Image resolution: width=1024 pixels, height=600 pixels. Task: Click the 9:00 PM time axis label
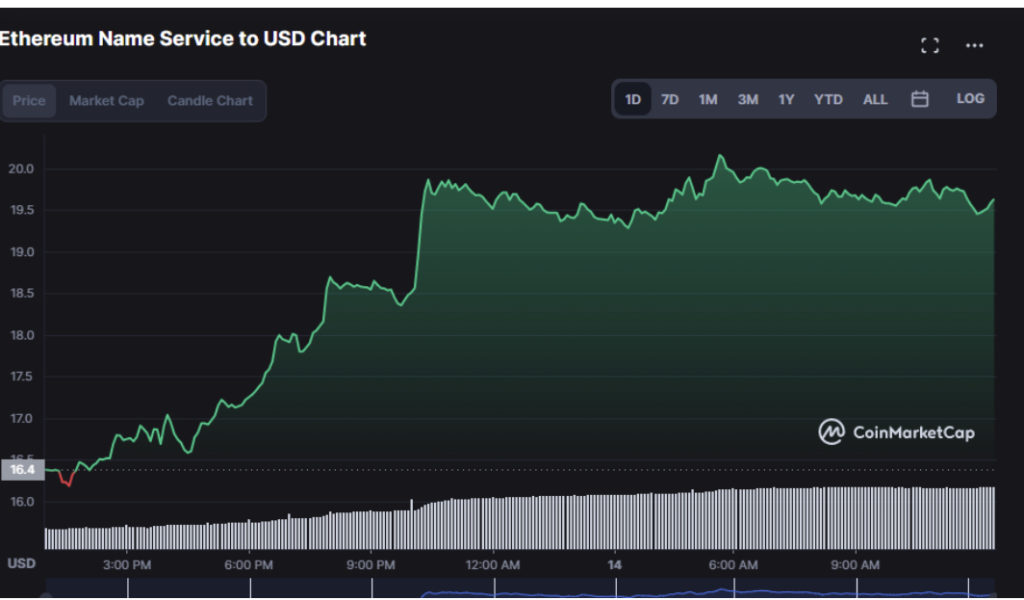pos(370,565)
